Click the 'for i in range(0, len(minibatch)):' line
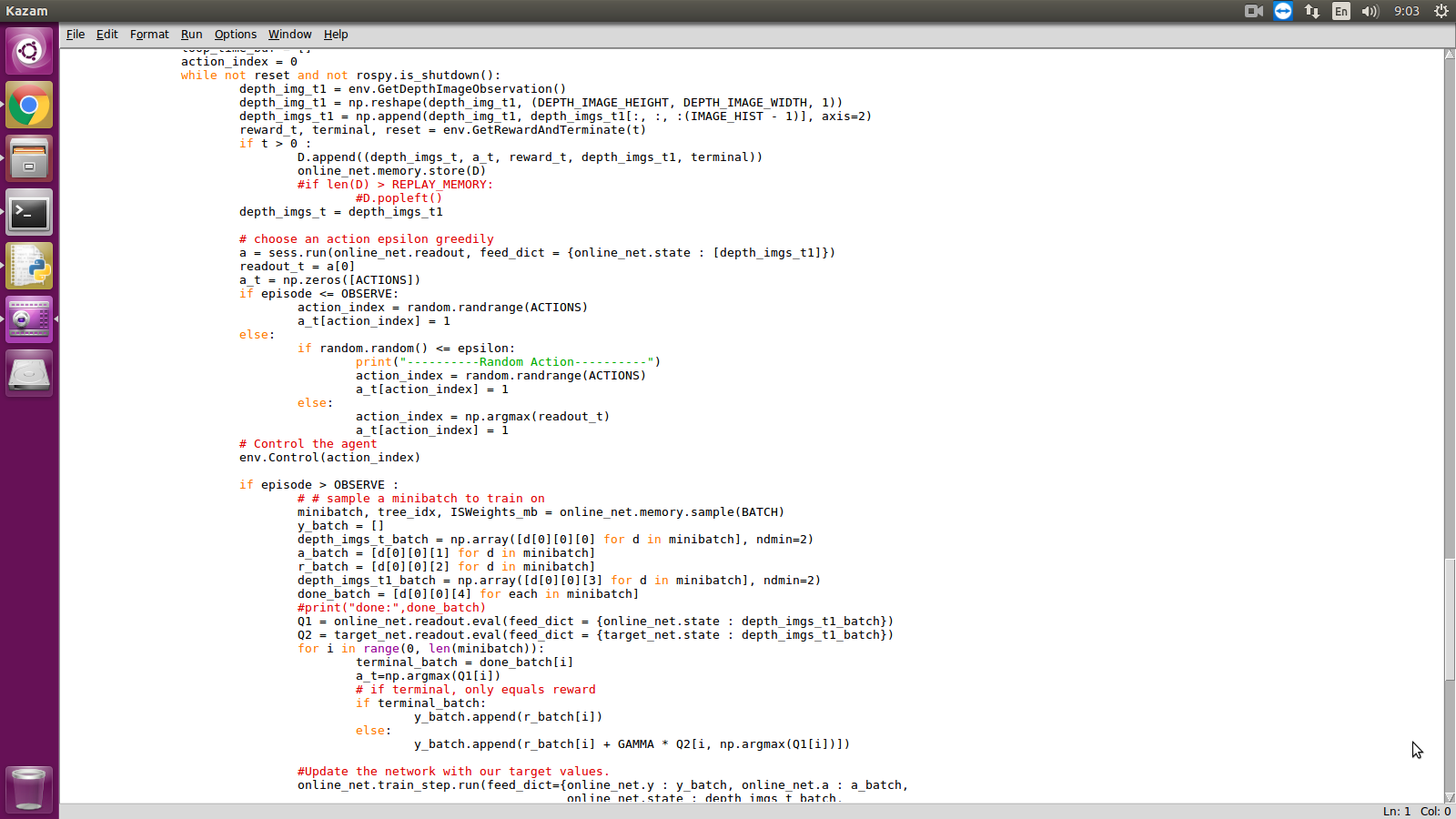1456x819 pixels. [420, 649]
